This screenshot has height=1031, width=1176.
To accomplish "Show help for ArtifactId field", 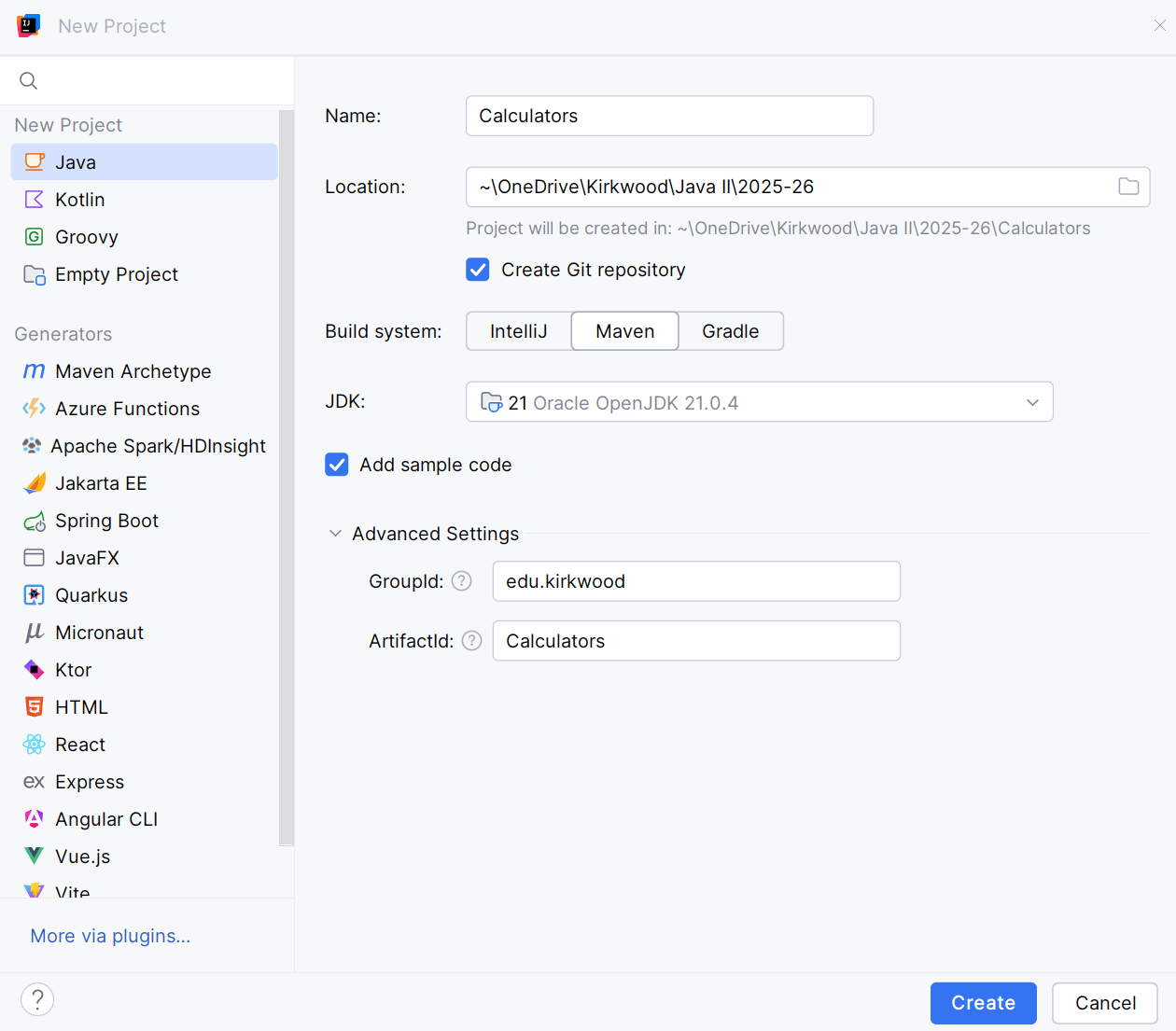I will click(472, 641).
